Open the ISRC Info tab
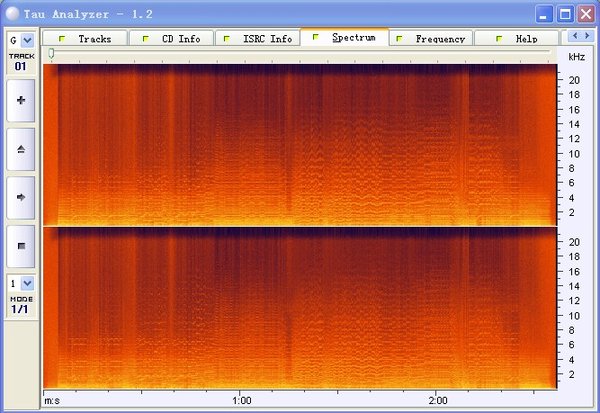Image resolution: width=600 pixels, height=413 pixels. 258,38
